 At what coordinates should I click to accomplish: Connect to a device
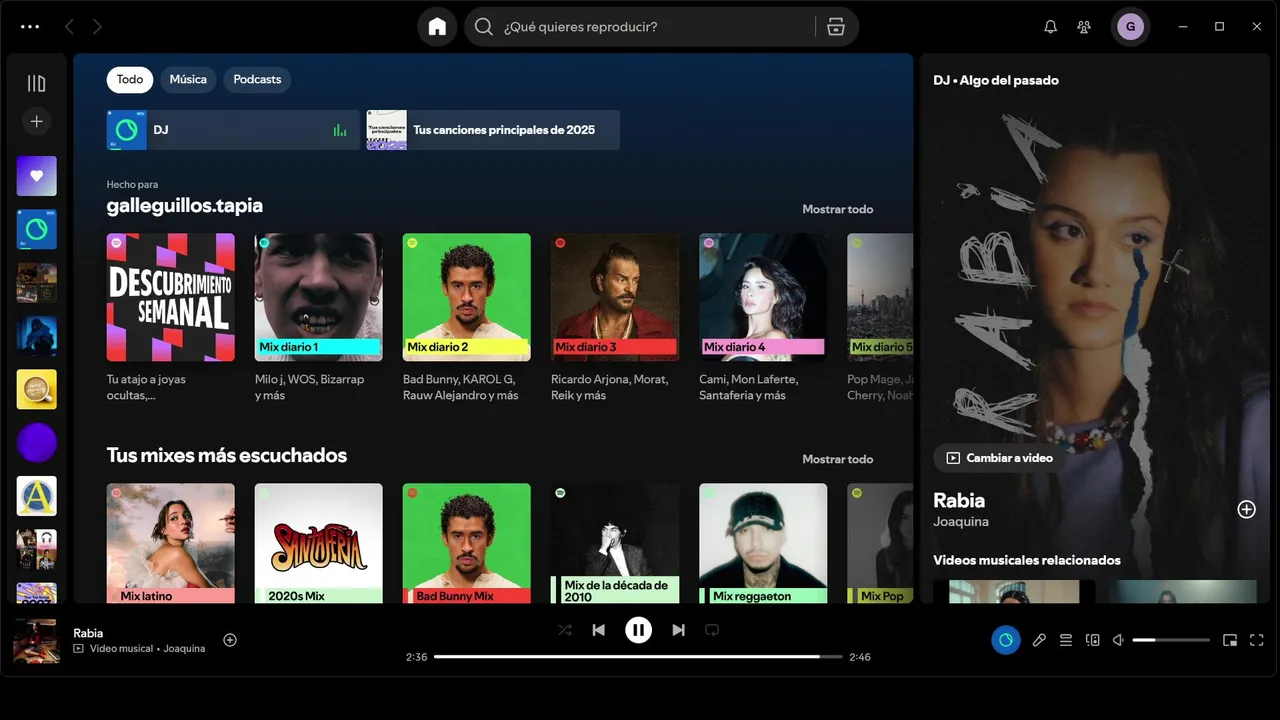pos(1093,640)
